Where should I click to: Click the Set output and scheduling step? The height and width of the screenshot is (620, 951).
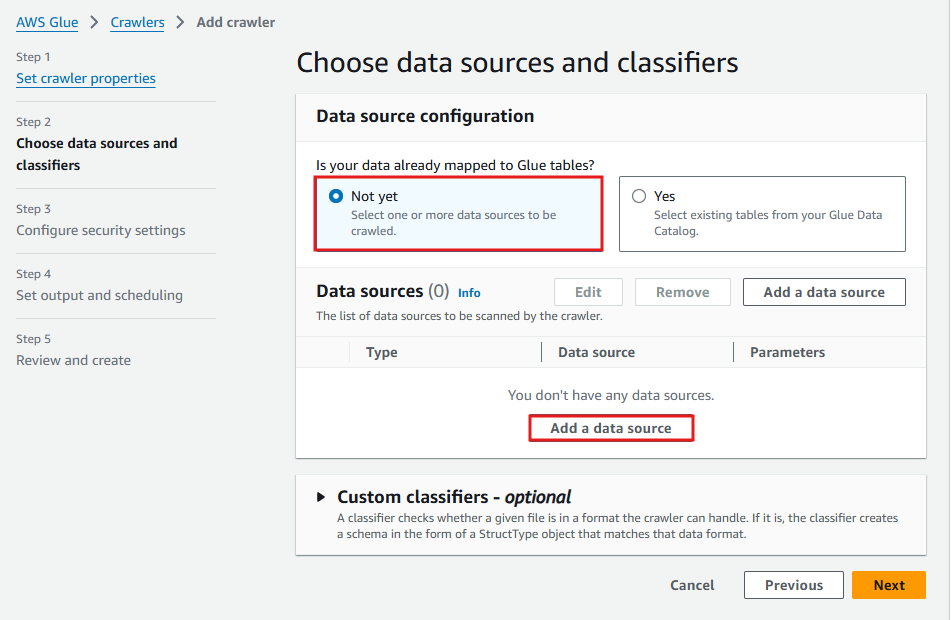[99, 295]
